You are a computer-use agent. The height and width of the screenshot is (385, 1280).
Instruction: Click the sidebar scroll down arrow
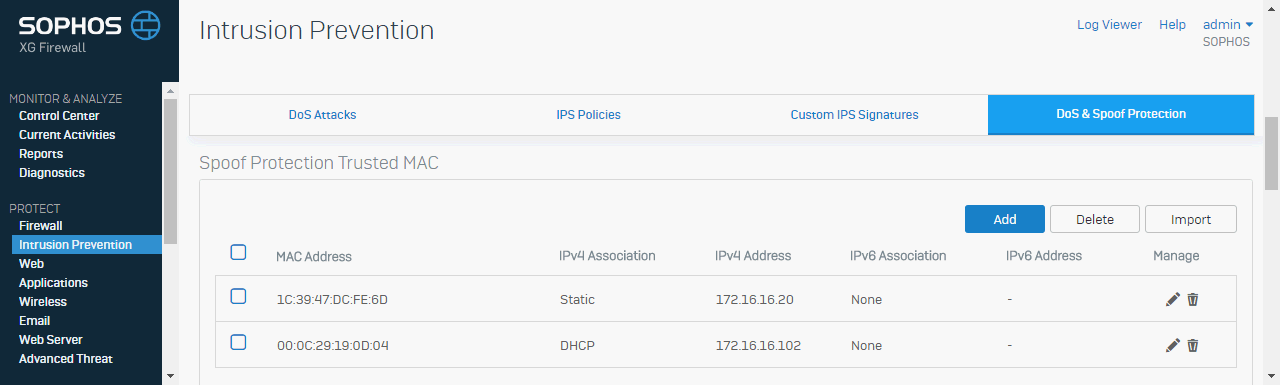pos(169,376)
